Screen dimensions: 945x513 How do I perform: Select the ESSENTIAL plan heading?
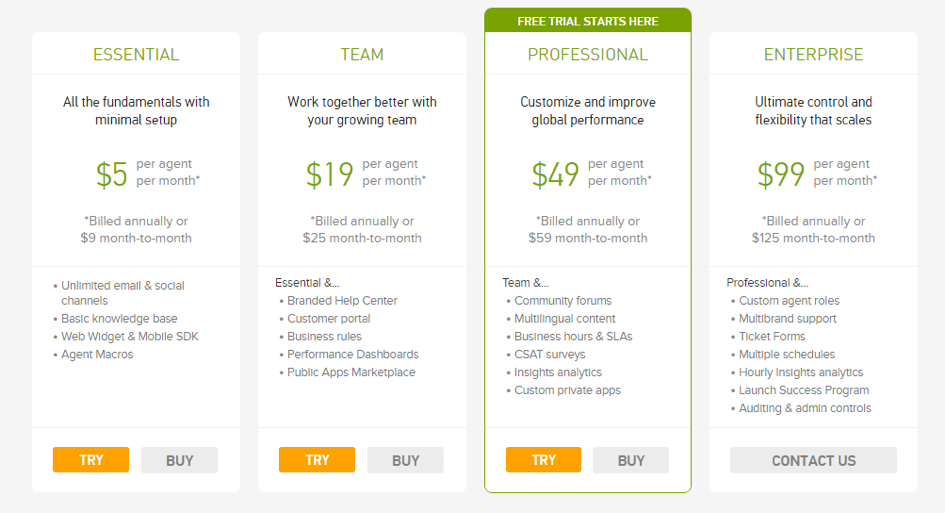click(136, 54)
